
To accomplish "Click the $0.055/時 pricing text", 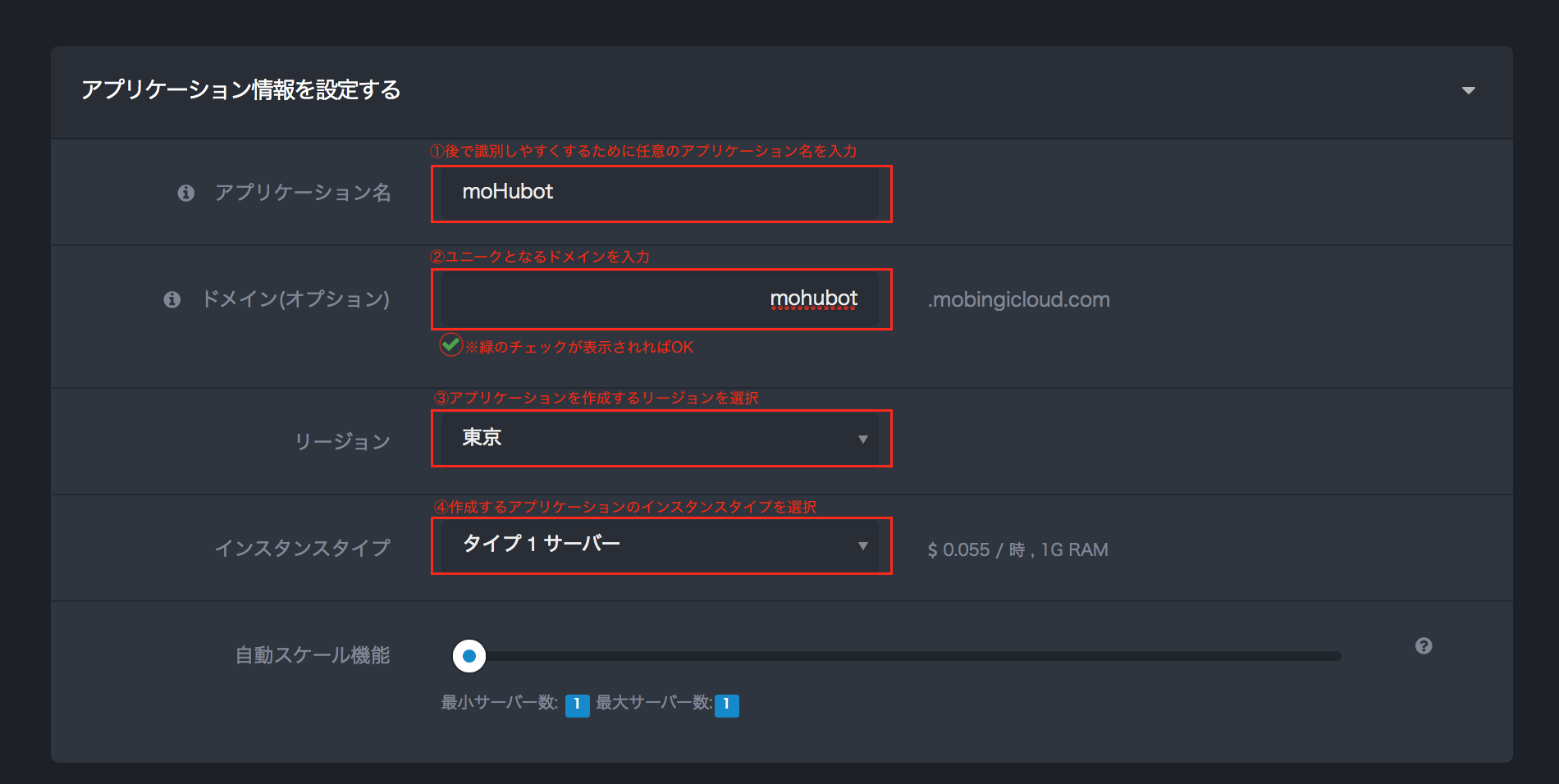I will pyautogui.click(x=1017, y=549).
